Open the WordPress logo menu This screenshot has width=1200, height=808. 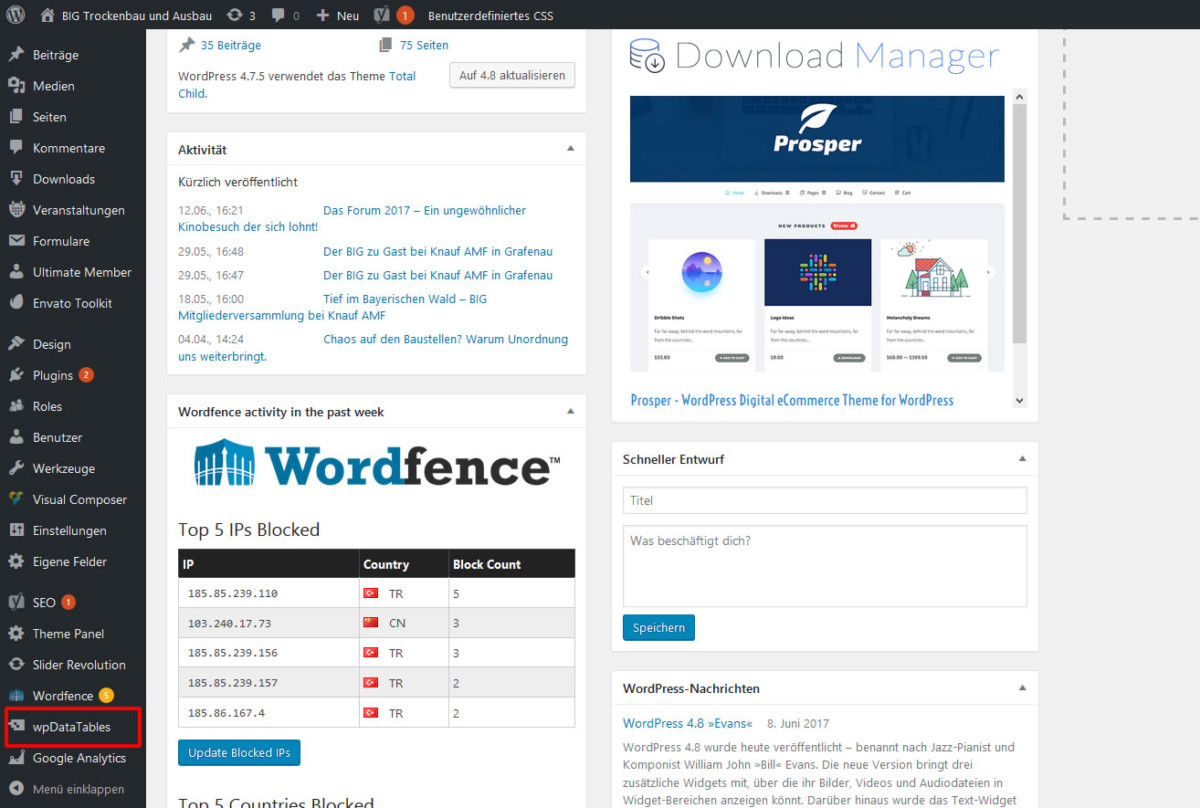(x=16, y=15)
